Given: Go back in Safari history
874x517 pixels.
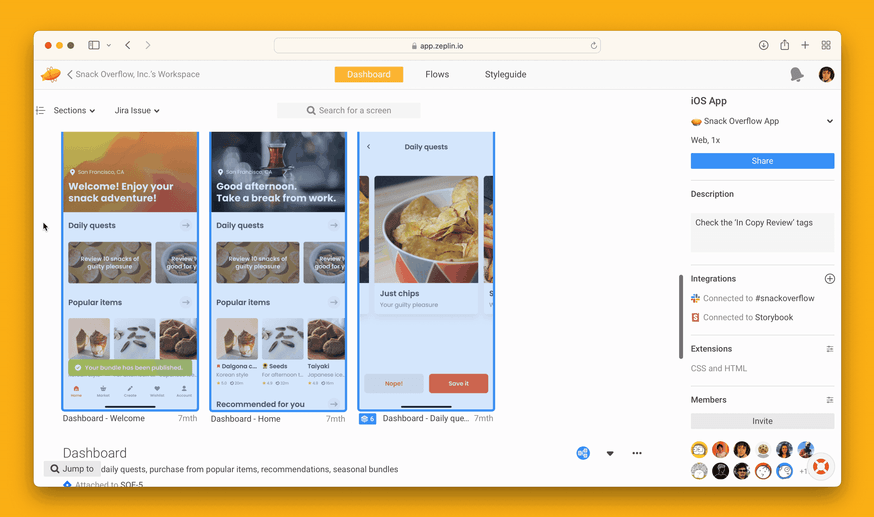Looking at the screenshot, I should (x=128, y=45).
